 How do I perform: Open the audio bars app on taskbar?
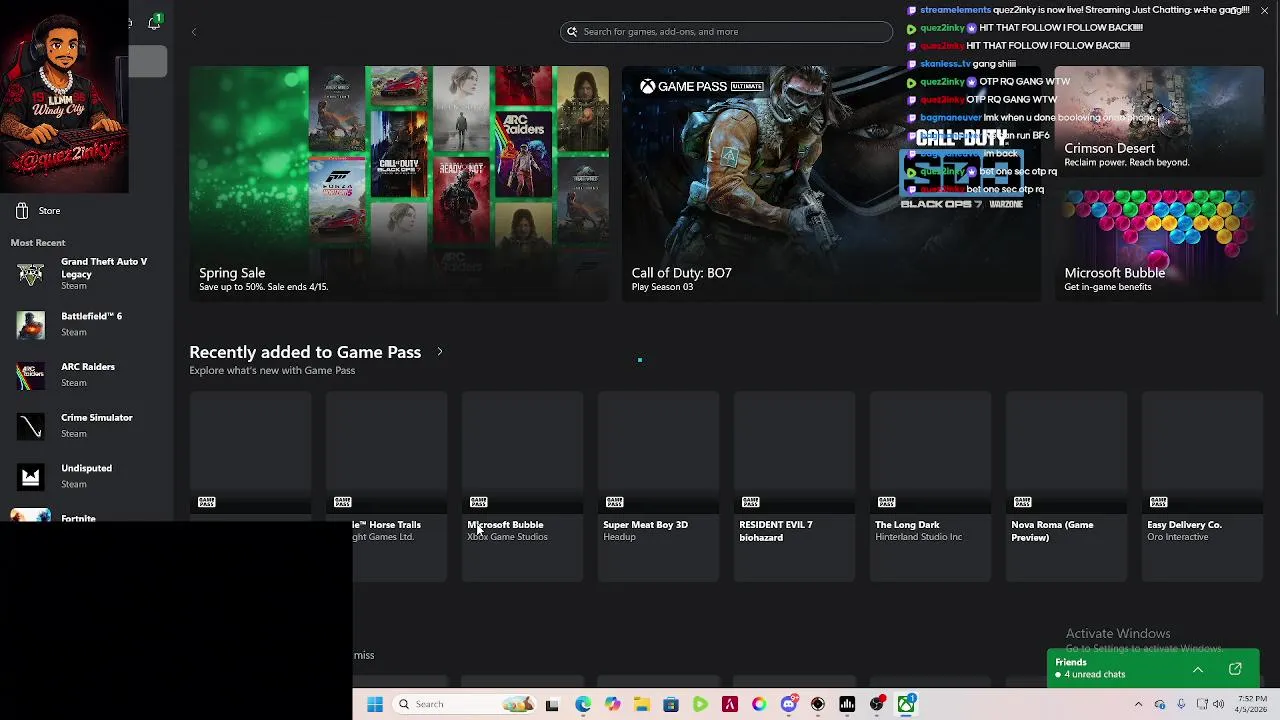coord(847,704)
